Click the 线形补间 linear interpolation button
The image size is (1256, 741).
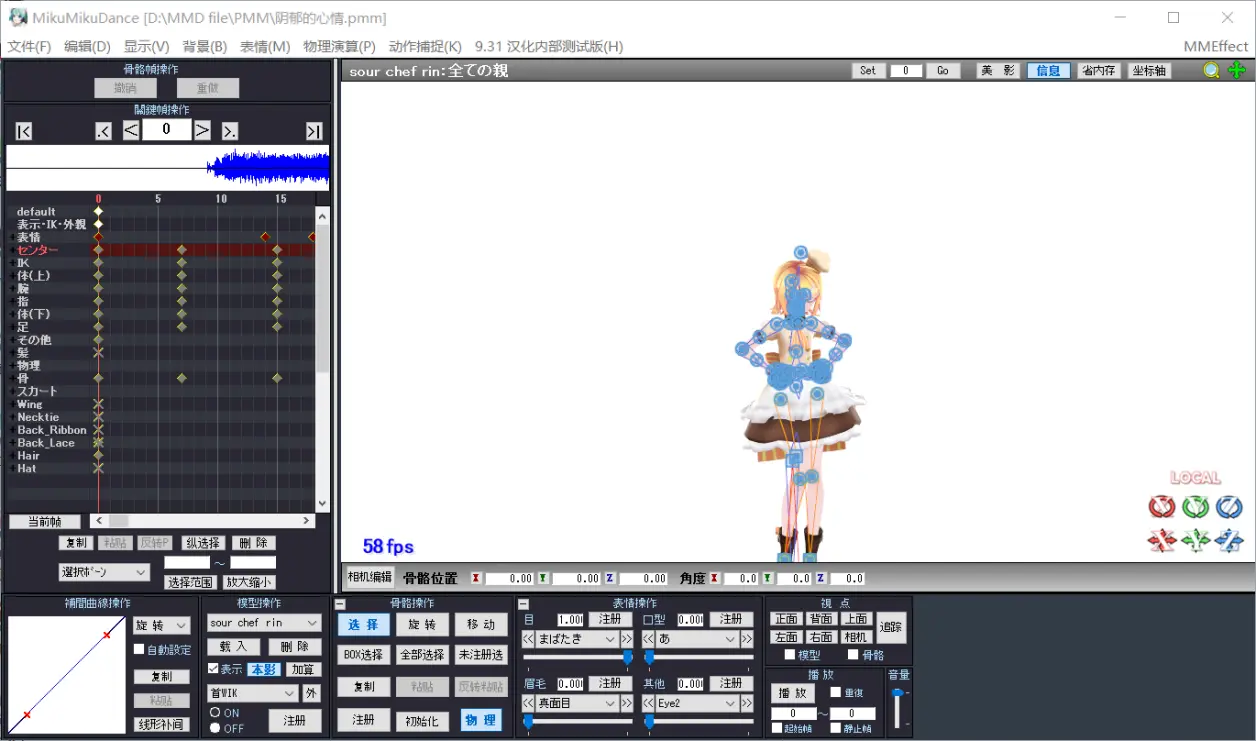[161, 724]
